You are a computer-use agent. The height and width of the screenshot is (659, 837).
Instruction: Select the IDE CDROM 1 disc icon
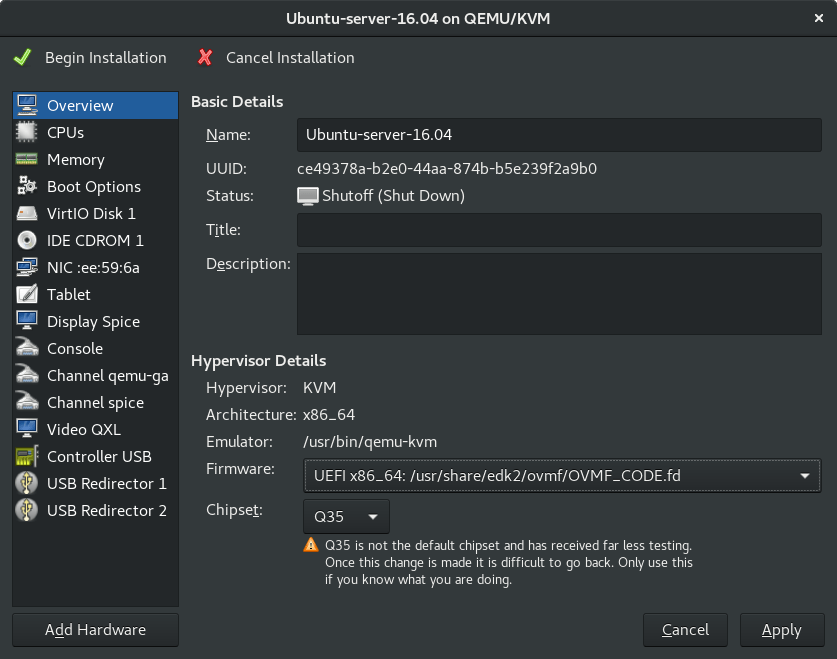coord(28,240)
